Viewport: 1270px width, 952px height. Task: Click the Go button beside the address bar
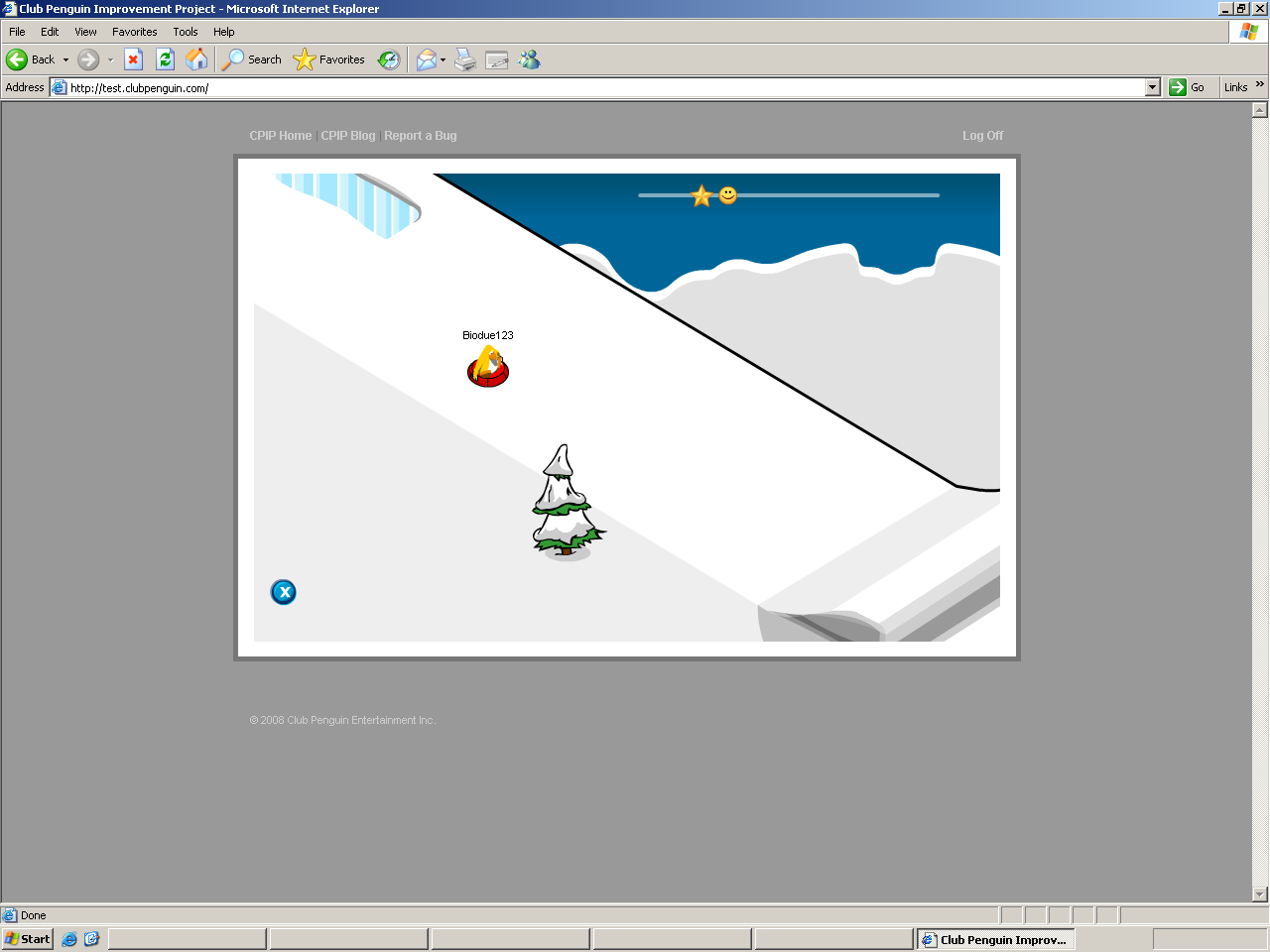click(1187, 87)
